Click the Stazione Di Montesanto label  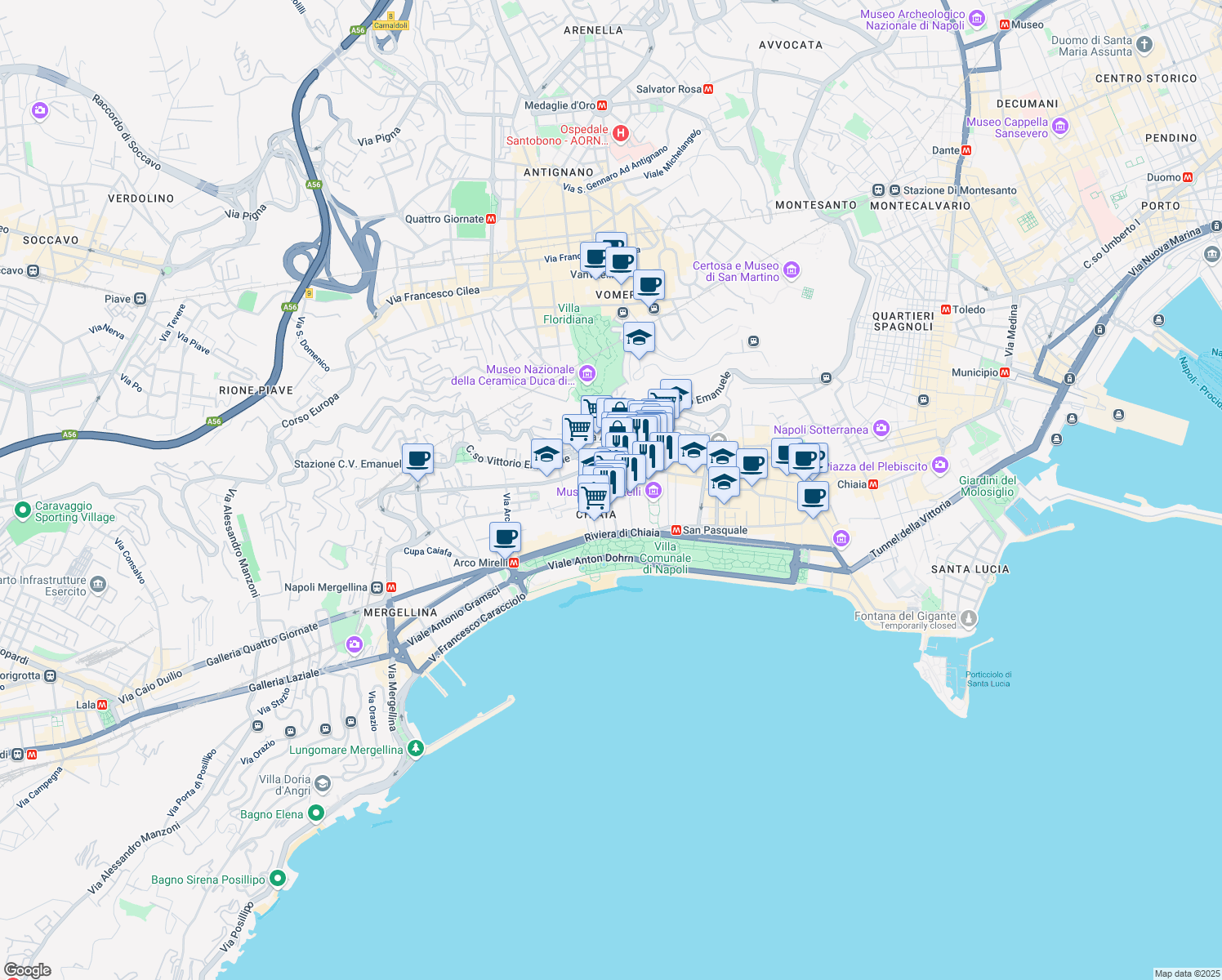coord(960,190)
